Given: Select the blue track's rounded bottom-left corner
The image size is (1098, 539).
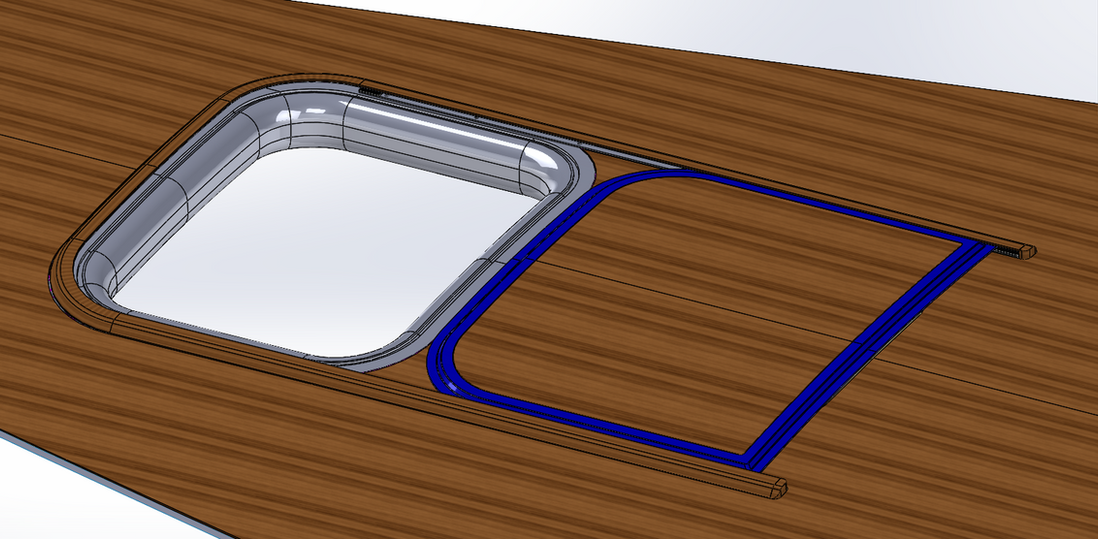Looking at the screenshot, I should 446,368.
